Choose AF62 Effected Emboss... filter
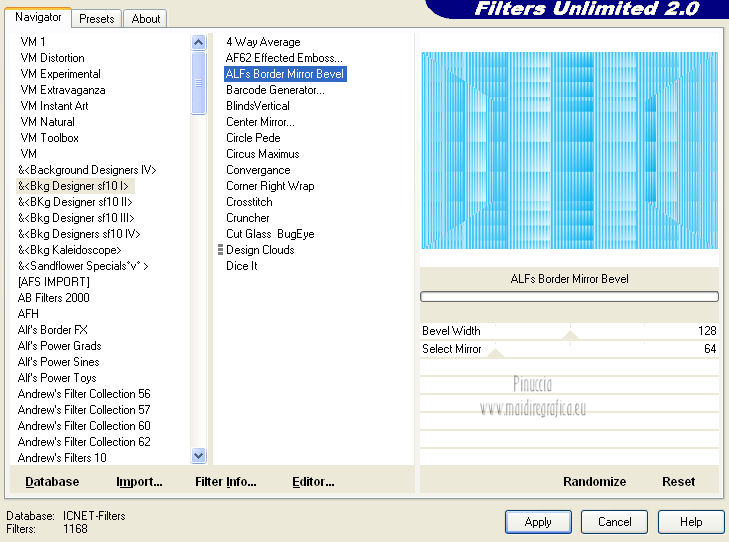729x542 pixels. coord(284,58)
